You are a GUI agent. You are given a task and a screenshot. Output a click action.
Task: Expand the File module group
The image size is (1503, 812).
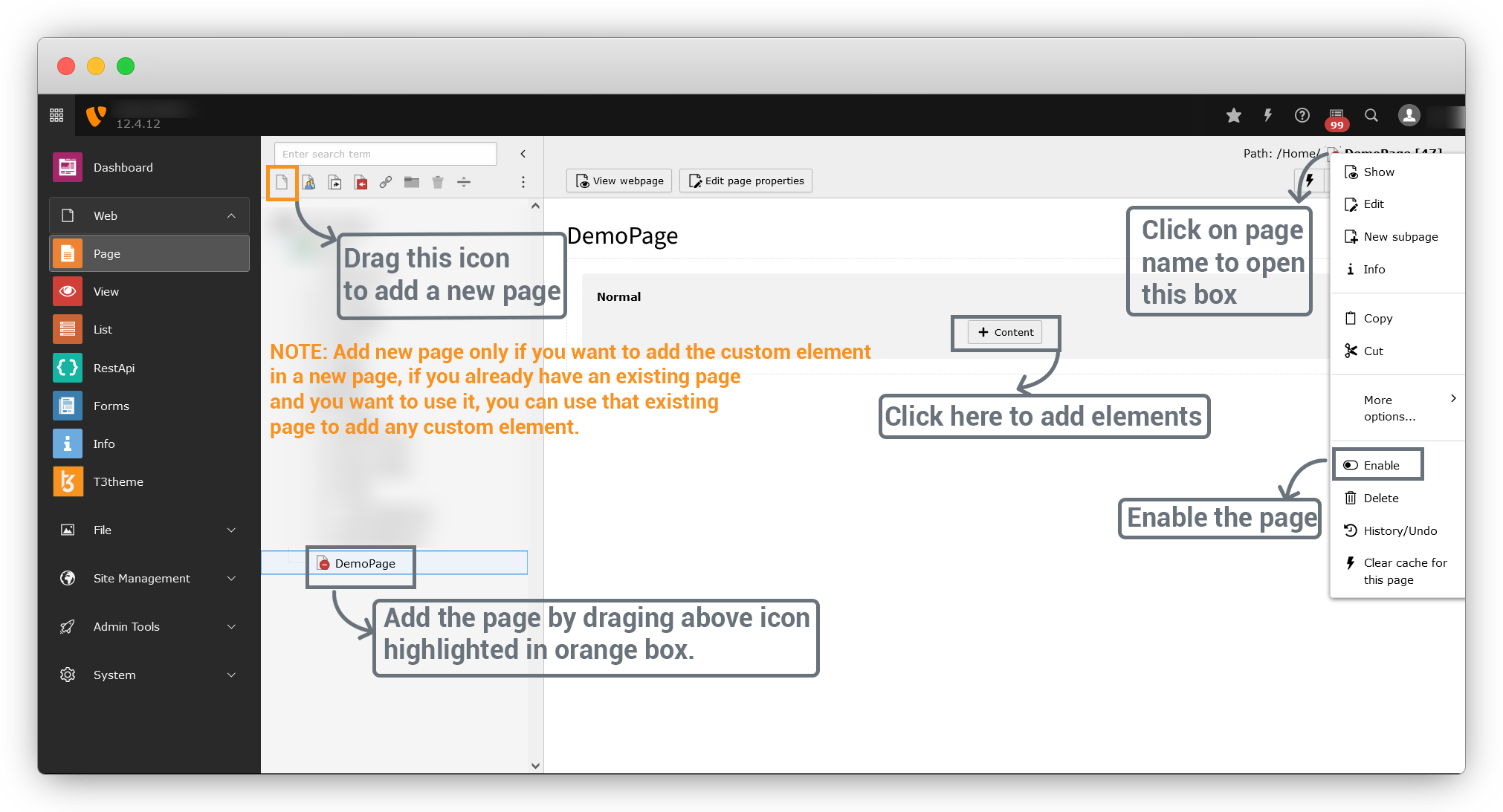click(231, 530)
